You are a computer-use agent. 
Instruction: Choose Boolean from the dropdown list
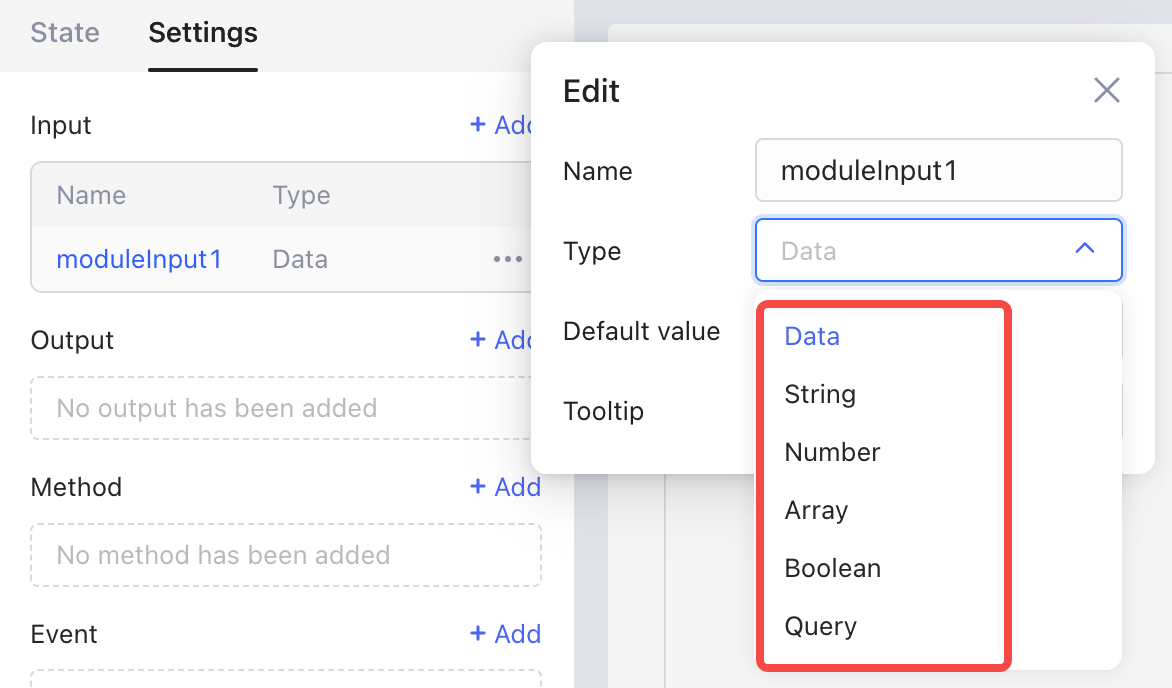(832, 568)
